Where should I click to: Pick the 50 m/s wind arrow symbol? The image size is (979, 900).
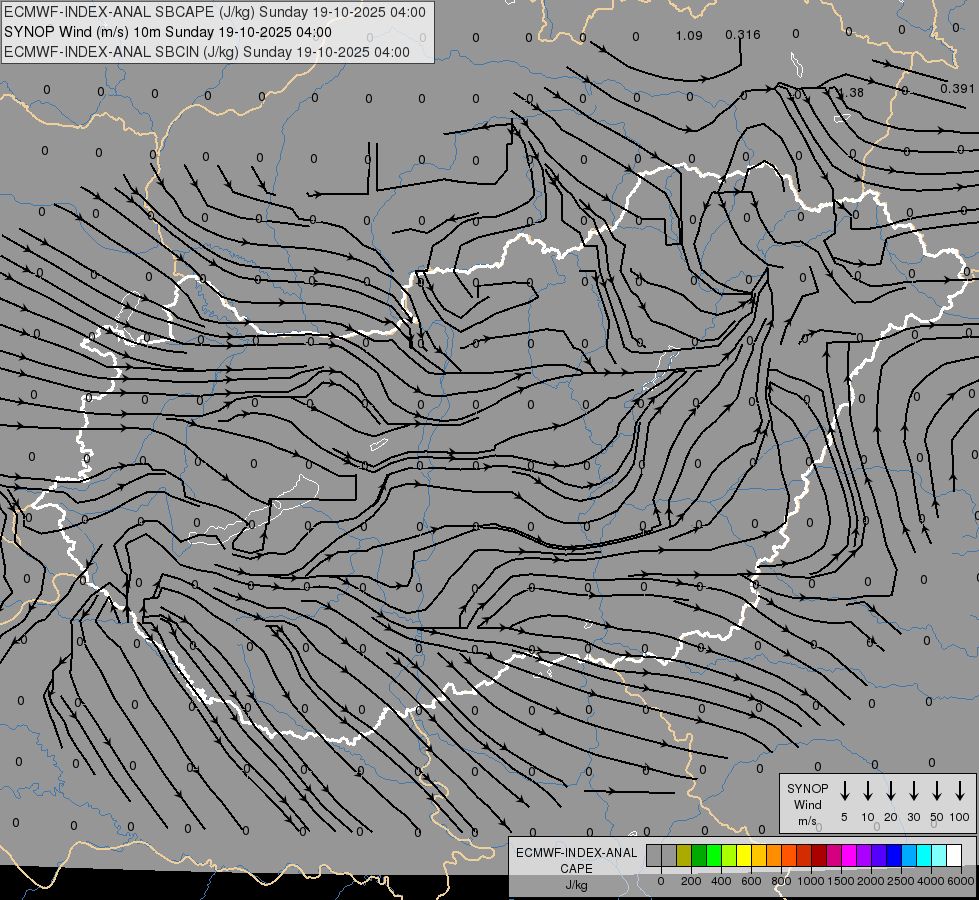(x=937, y=791)
